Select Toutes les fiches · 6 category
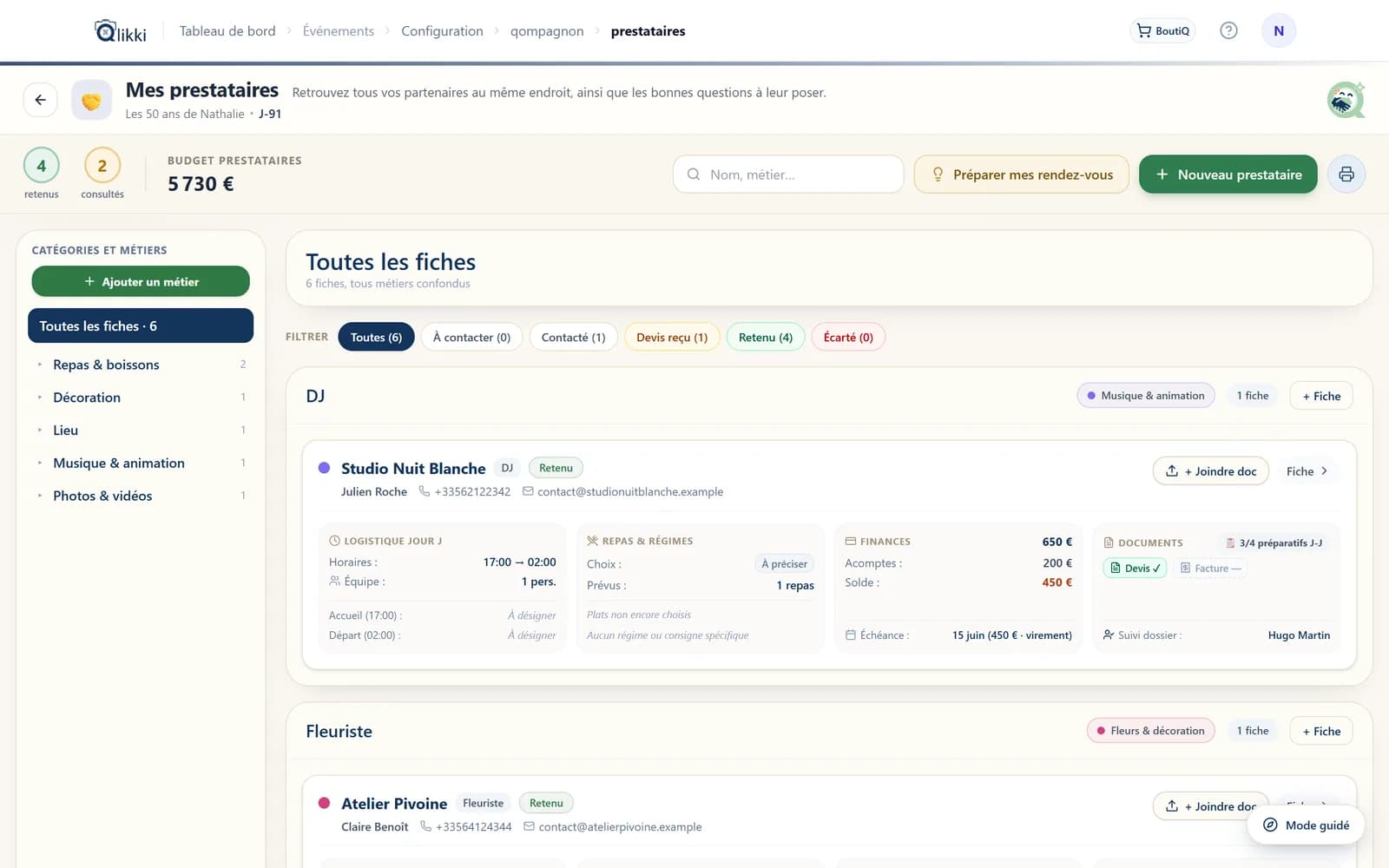The width and height of the screenshot is (1389, 868). 141,325
